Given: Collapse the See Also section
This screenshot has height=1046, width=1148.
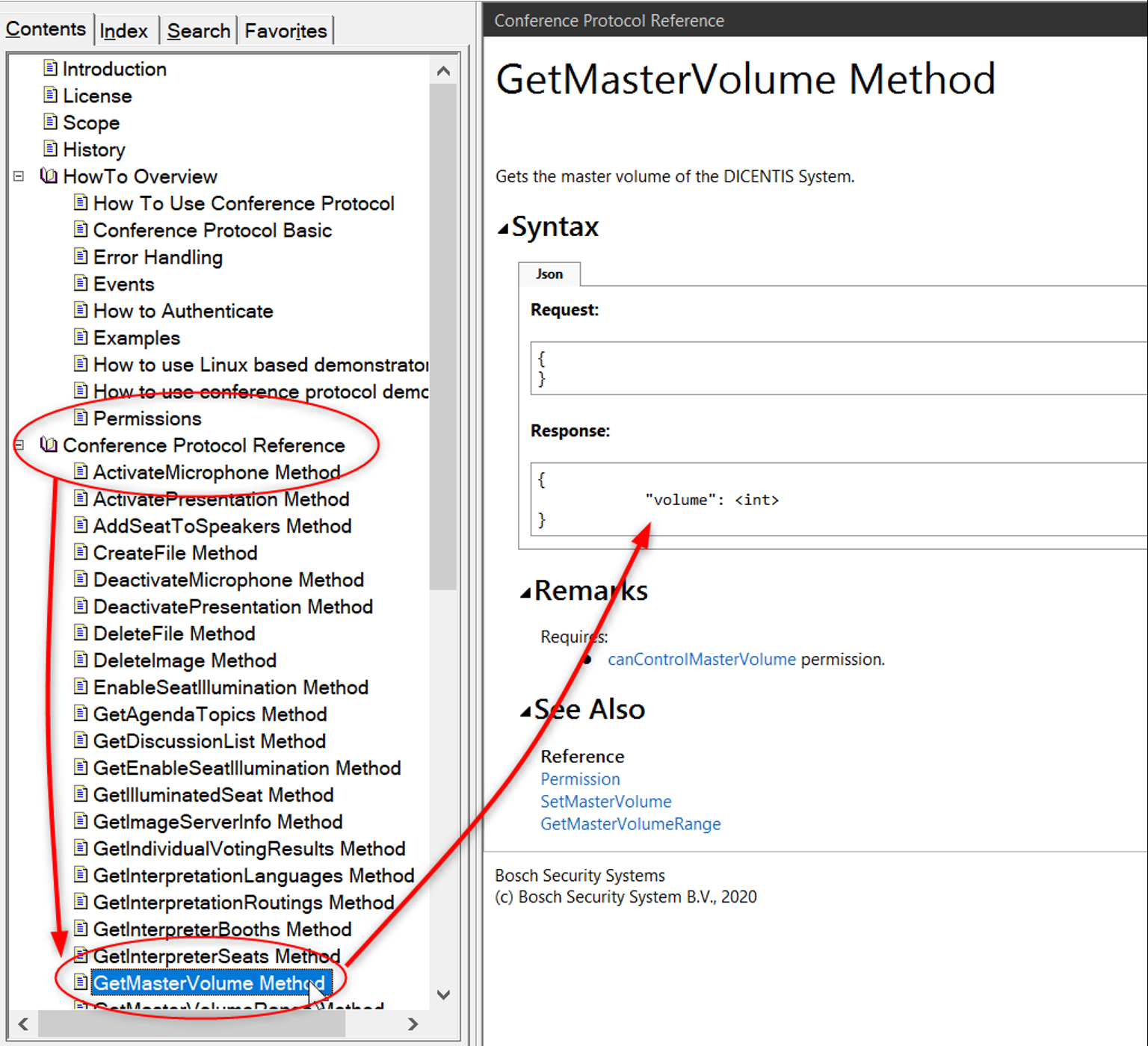Looking at the screenshot, I should click(x=525, y=712).
